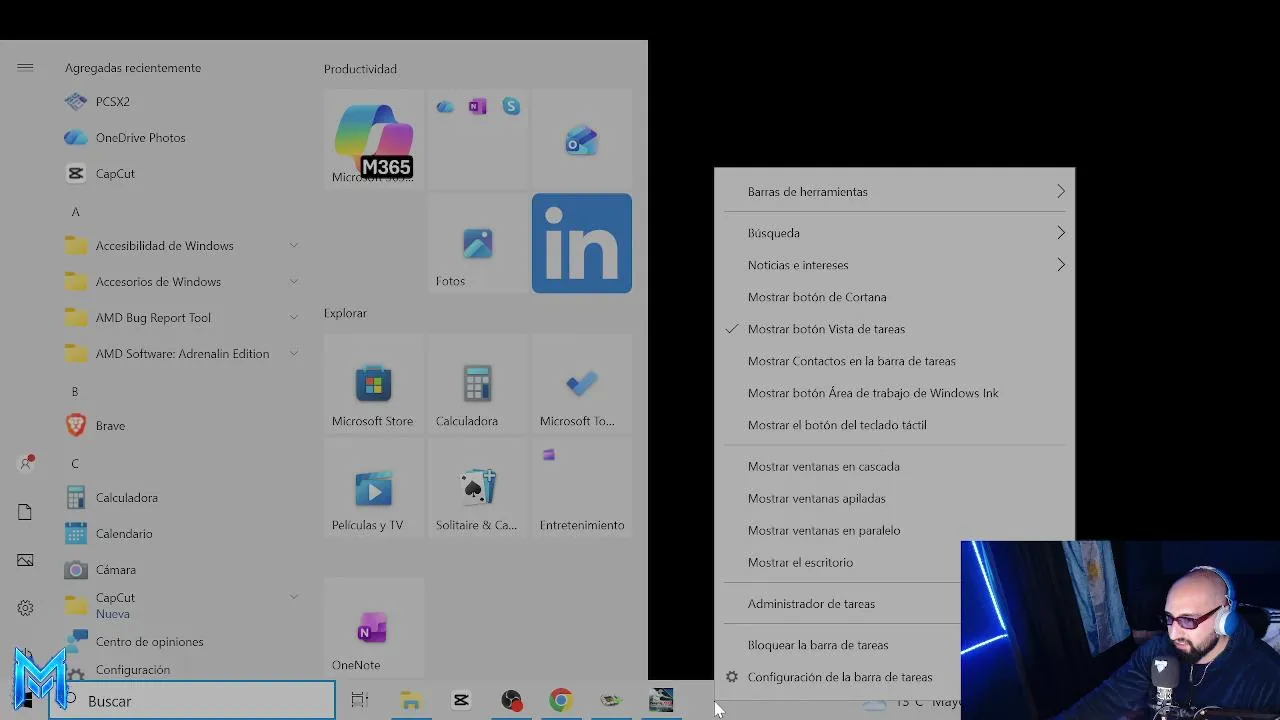The width and height of the screenshot is (1280, 720).
Task: Launch the Solitaire & Casual Games tile
Action: 478,488
